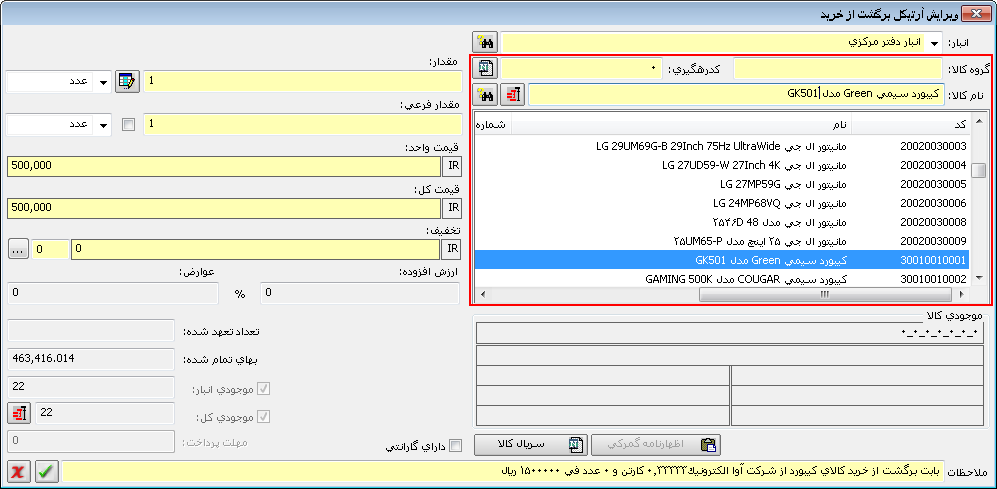Click the binoculars search icon beside warehouse field
Image resolution: width=997 pixels, height=489 pixels.
486,42
